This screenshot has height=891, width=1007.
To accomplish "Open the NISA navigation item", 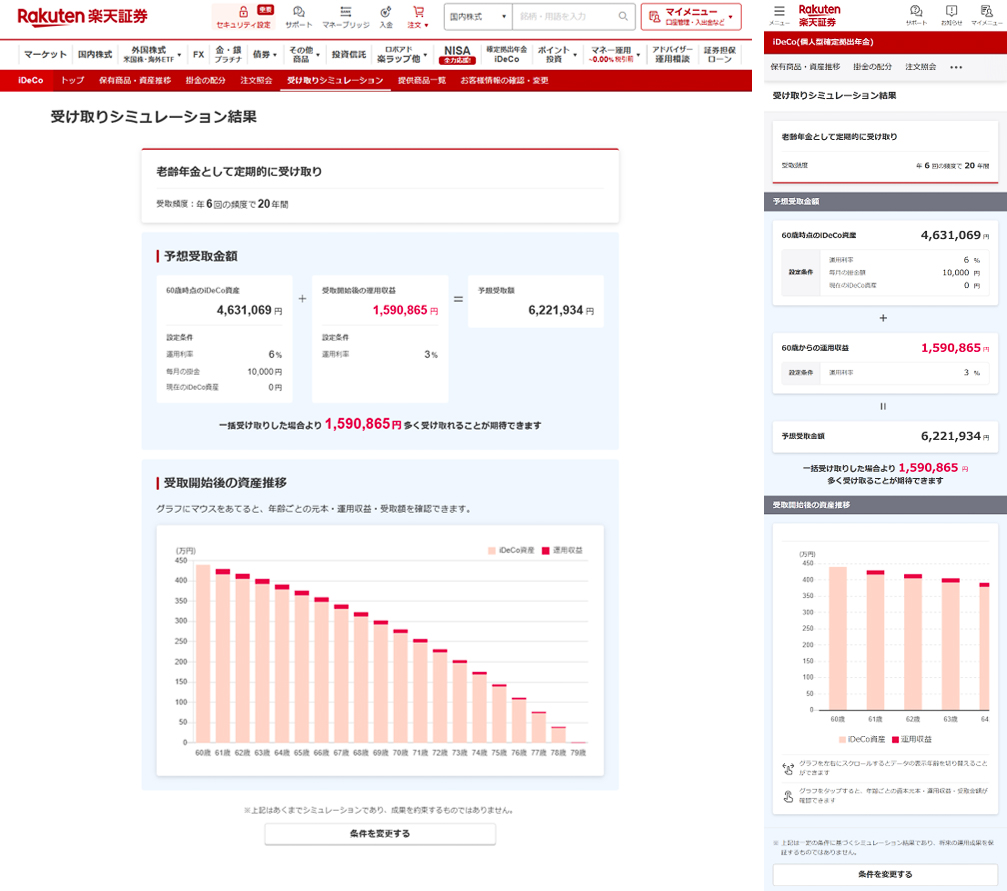I will click(x=457, y=55).
